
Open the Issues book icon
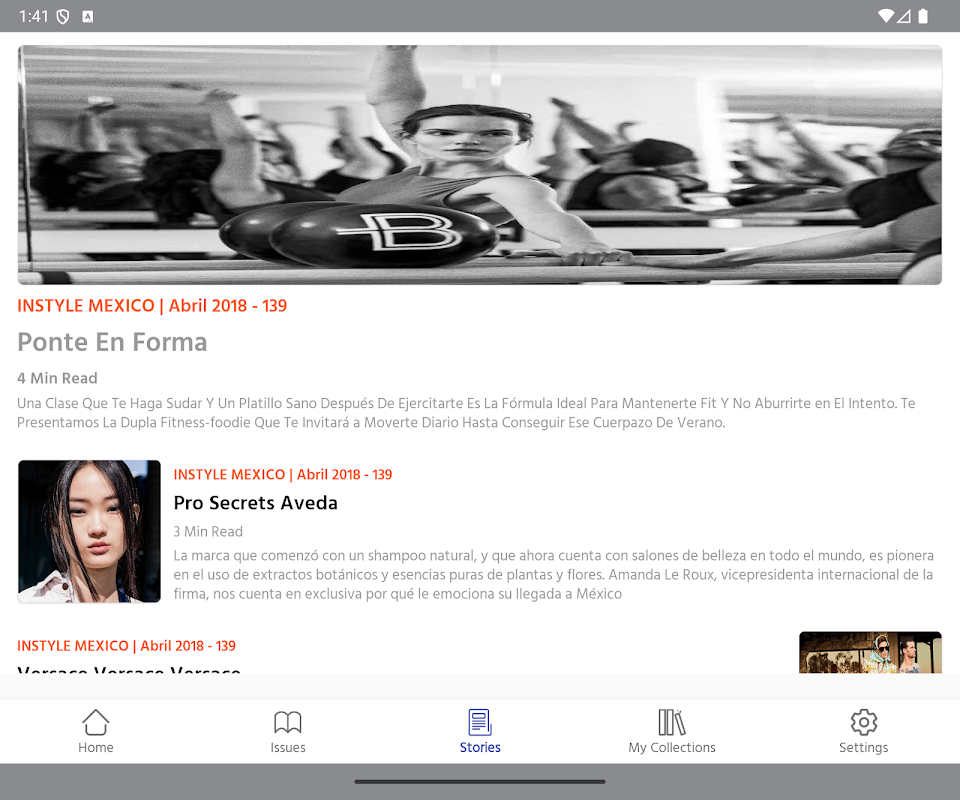pos(288,722)
